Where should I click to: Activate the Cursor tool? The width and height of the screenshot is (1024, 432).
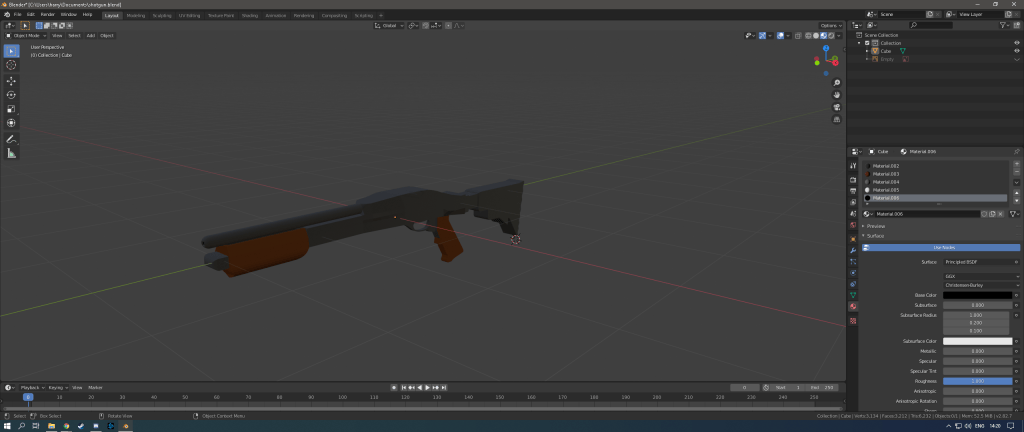[11, 65]
